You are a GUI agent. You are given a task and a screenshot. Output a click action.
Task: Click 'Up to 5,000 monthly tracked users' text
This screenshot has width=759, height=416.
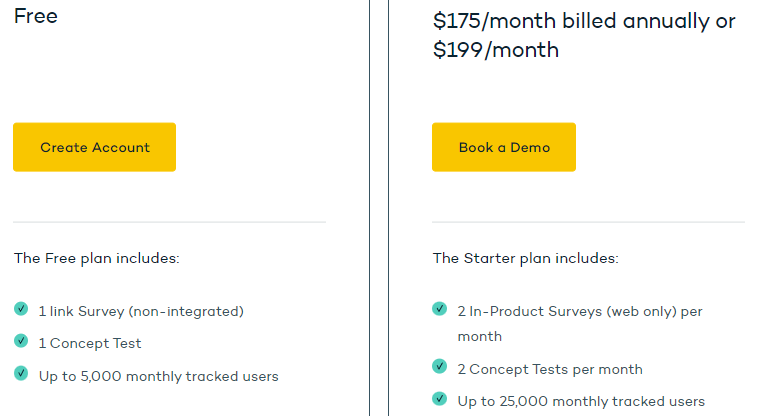click(x=159, y=376)
